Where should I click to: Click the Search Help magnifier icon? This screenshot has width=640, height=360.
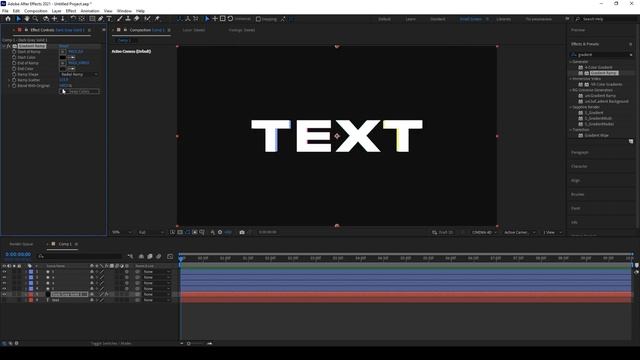click(578, 19)
